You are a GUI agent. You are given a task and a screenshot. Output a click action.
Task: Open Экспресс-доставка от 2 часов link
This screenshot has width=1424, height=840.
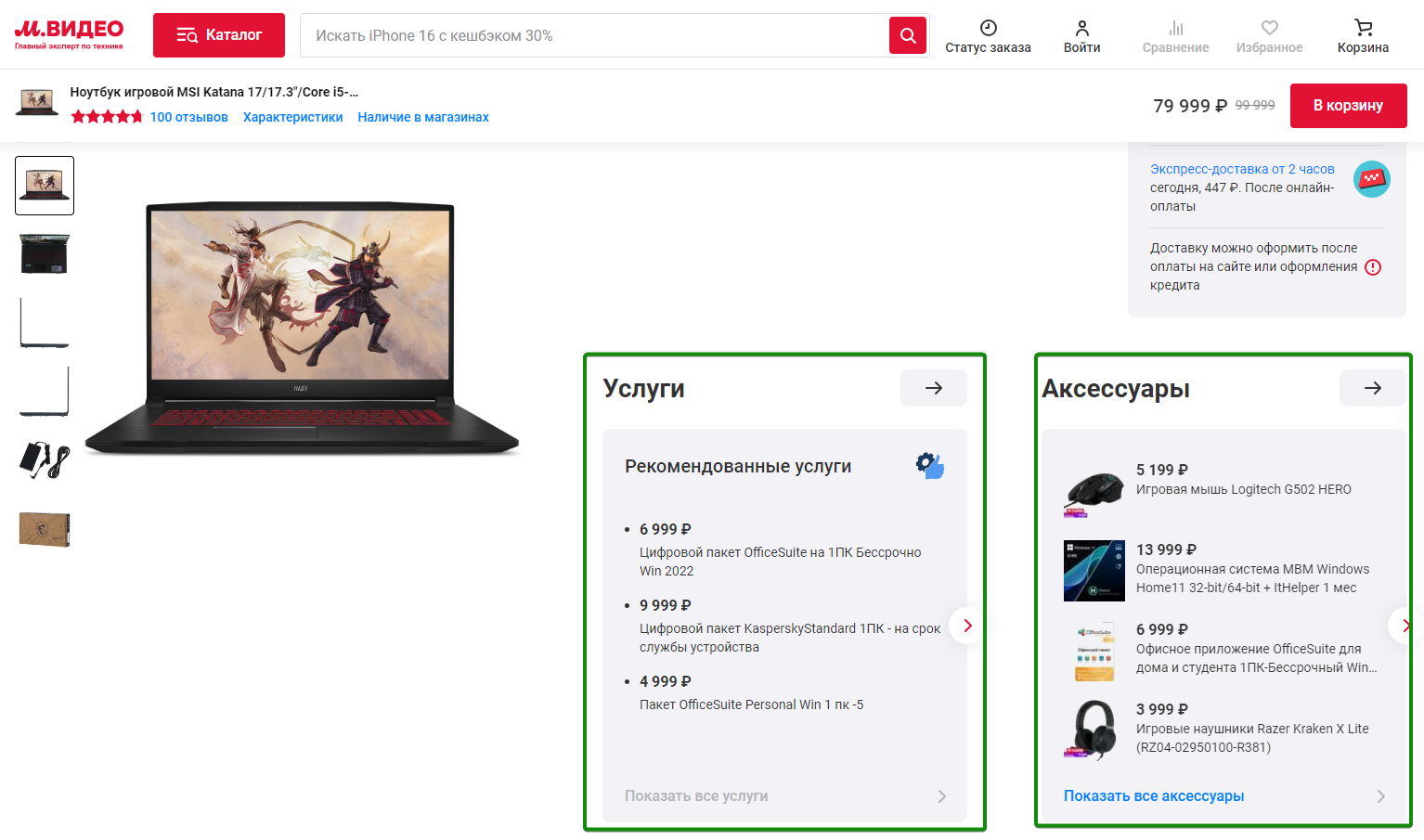pyautogui.click(x=1242, y=169)
